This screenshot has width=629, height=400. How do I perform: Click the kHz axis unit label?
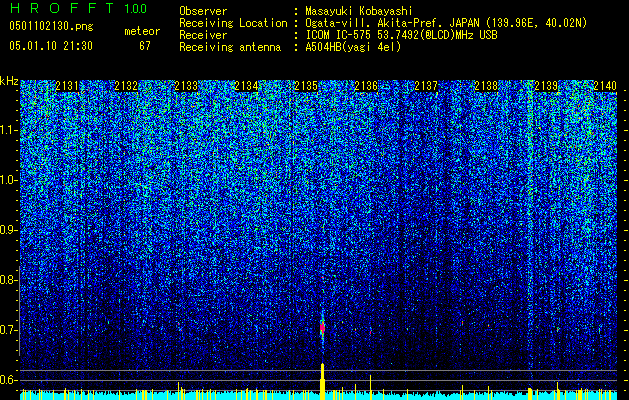[x=9, y=81]
